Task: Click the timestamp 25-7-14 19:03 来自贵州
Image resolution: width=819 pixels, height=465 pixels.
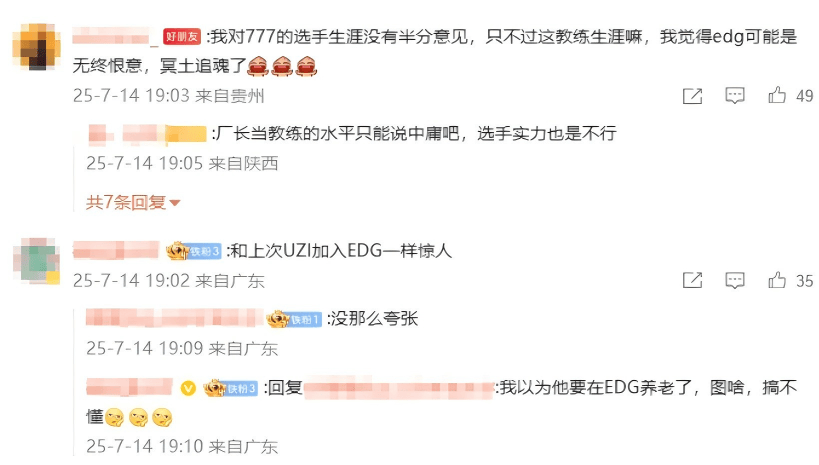Action: (168, 96)
